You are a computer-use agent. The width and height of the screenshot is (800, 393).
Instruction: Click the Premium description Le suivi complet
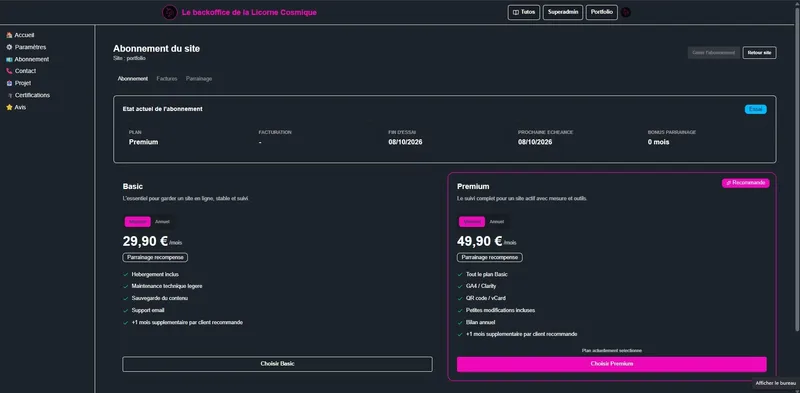[522, 199]
